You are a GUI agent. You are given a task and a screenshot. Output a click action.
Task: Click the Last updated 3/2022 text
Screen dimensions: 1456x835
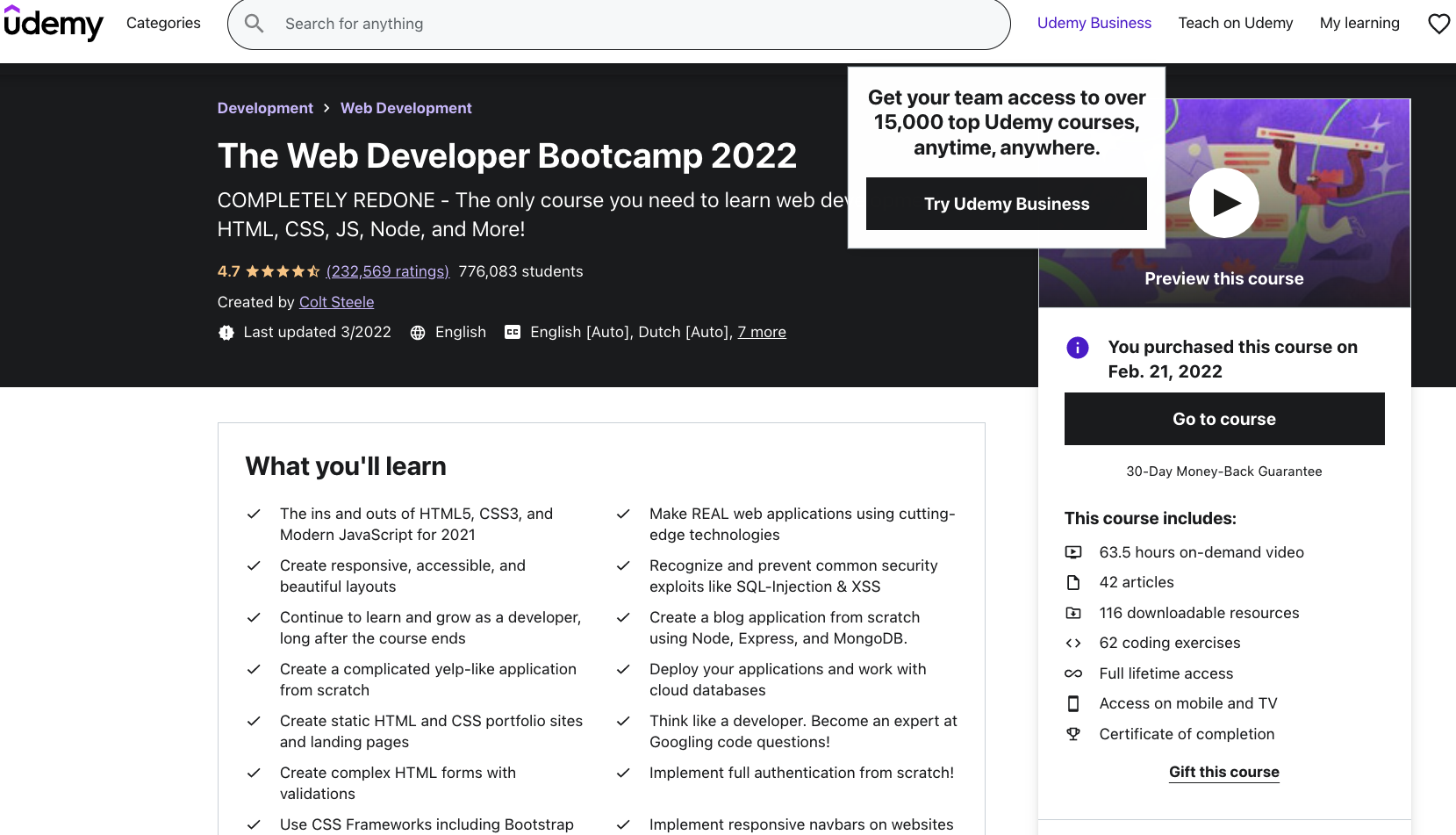tap(318, 332)
